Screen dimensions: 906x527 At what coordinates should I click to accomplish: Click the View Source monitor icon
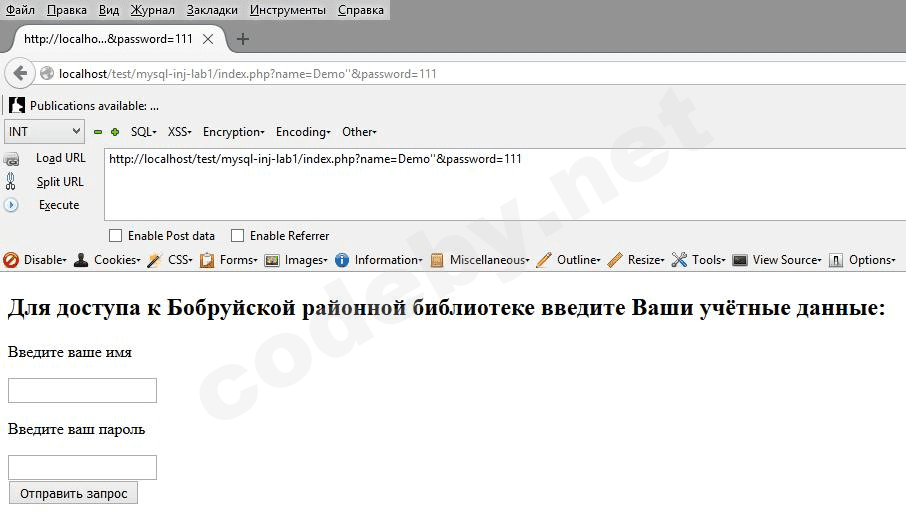(740, 260)
